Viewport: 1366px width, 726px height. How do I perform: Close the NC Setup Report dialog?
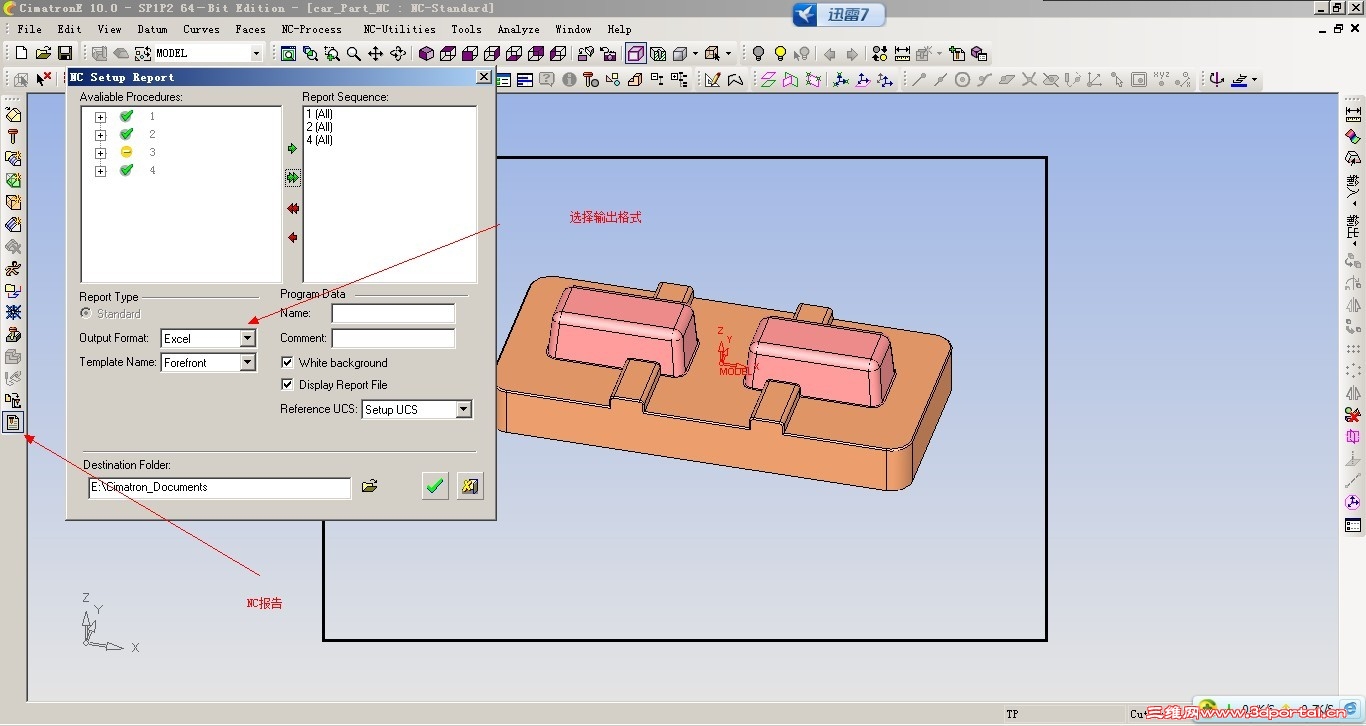484,77
